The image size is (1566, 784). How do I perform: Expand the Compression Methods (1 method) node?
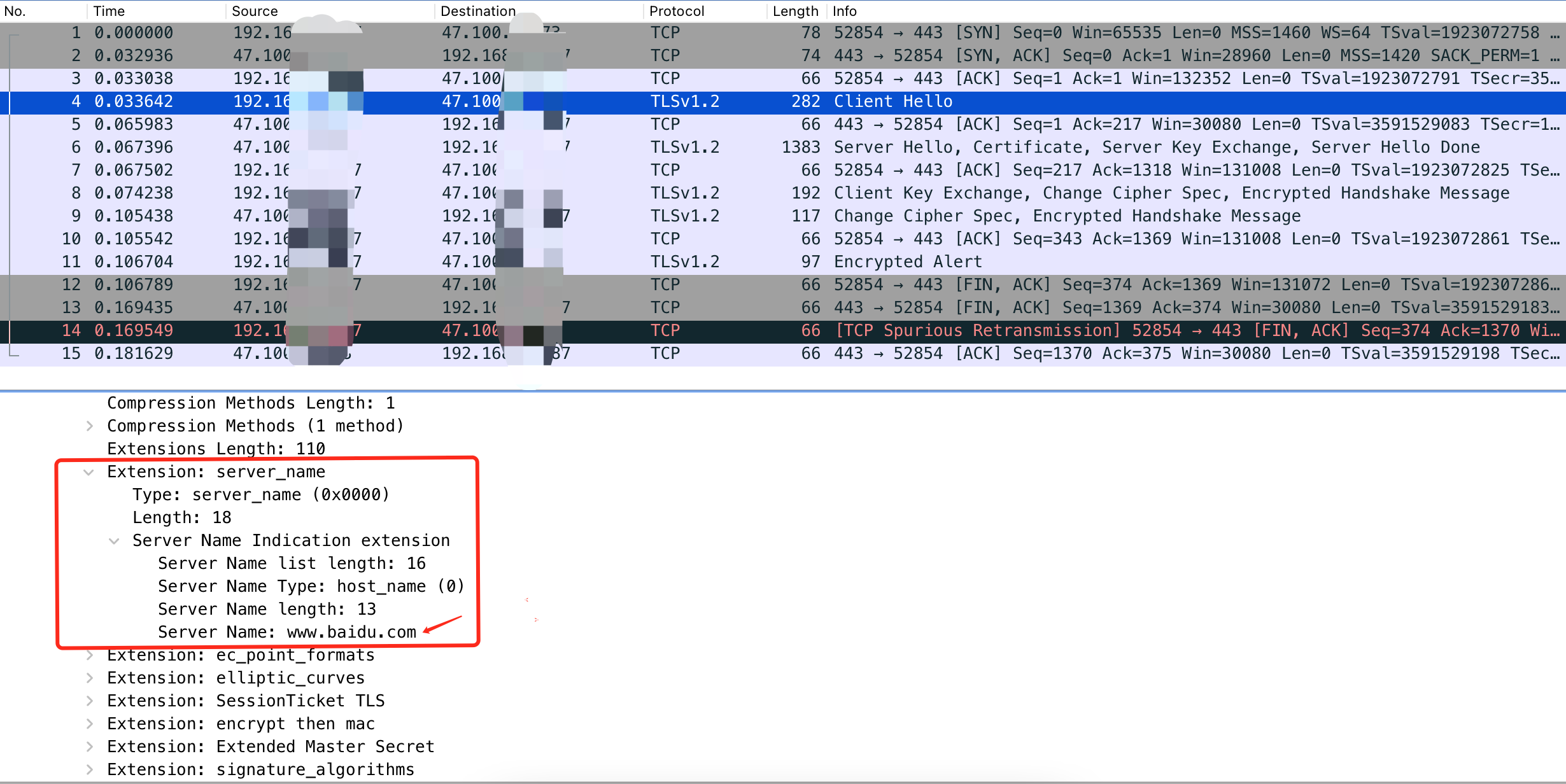(90, 426)
